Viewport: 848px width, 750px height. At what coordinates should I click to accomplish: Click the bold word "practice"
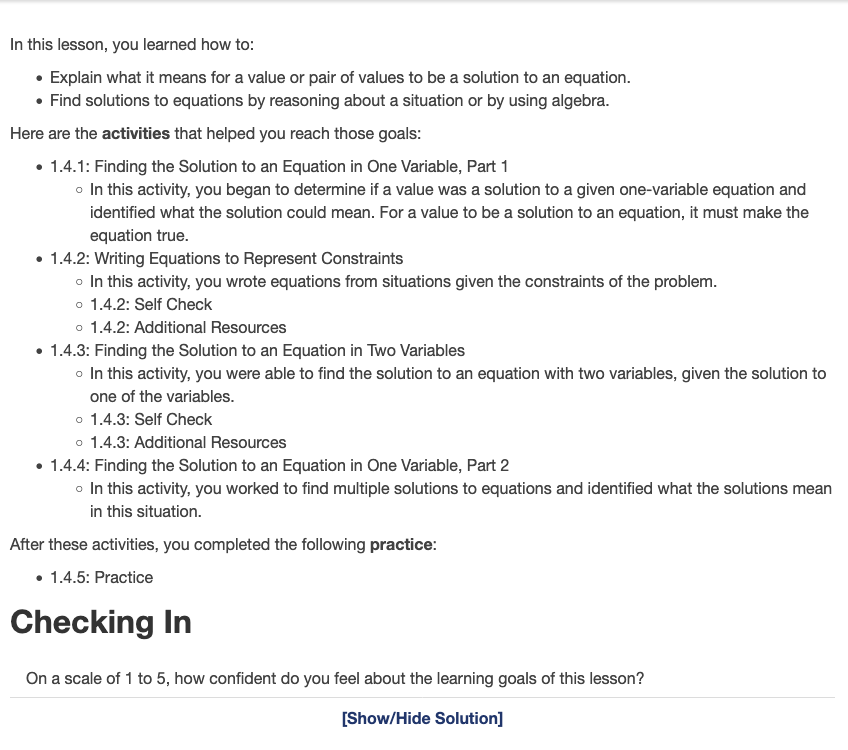pos(401,545)
